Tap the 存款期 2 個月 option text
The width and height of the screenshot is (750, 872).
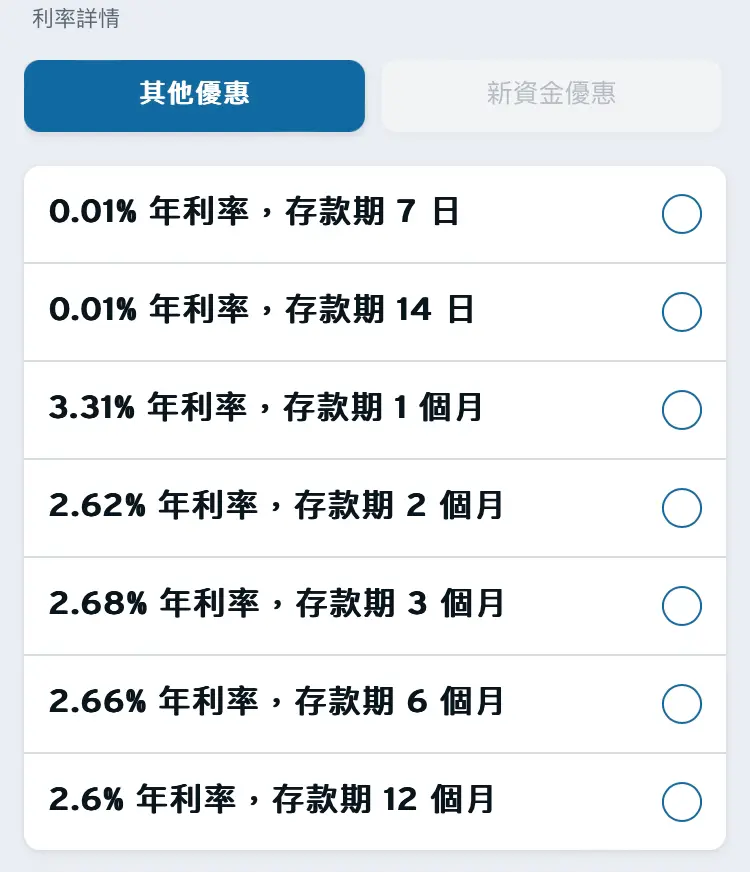(399, 505)
